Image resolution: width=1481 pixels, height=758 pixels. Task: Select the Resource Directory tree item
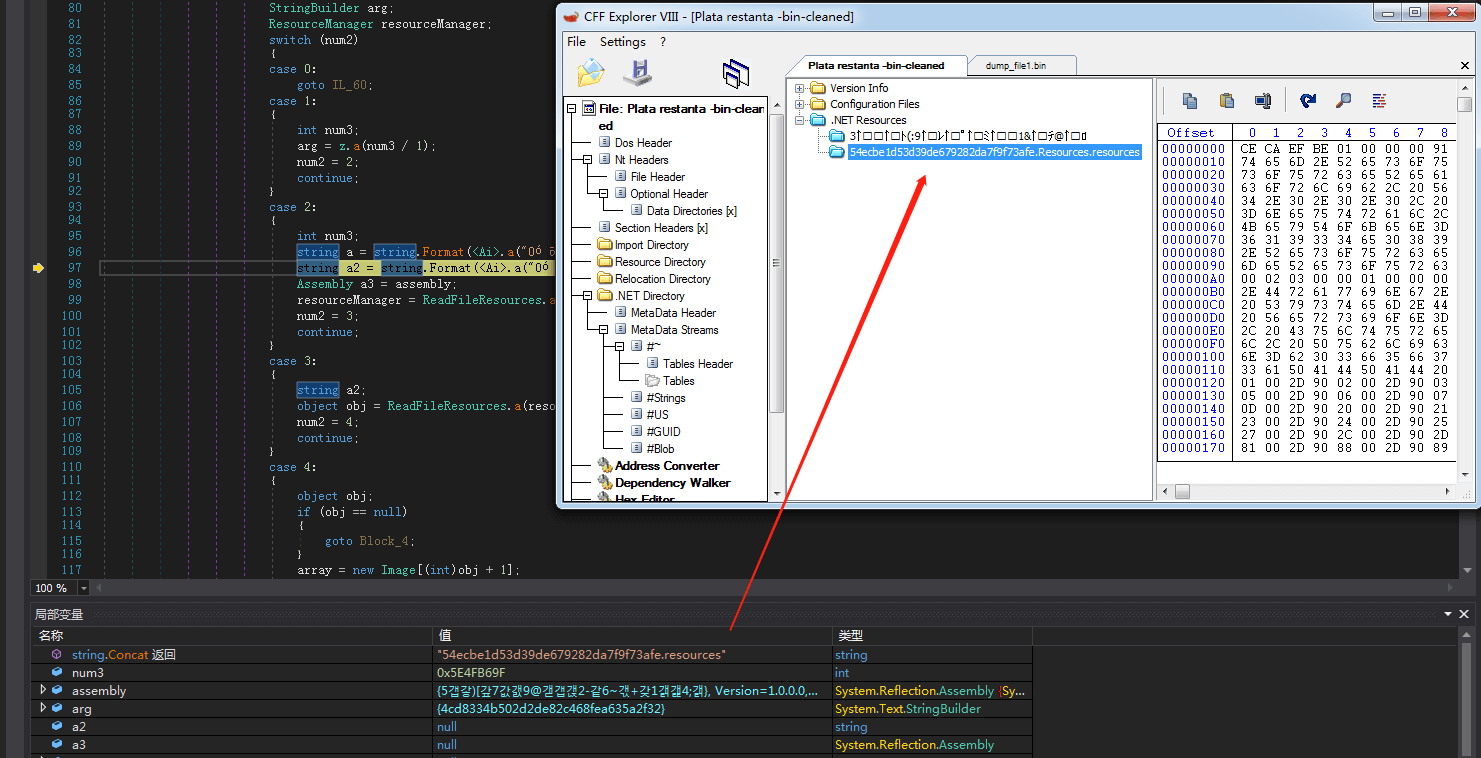pos(660,262)
